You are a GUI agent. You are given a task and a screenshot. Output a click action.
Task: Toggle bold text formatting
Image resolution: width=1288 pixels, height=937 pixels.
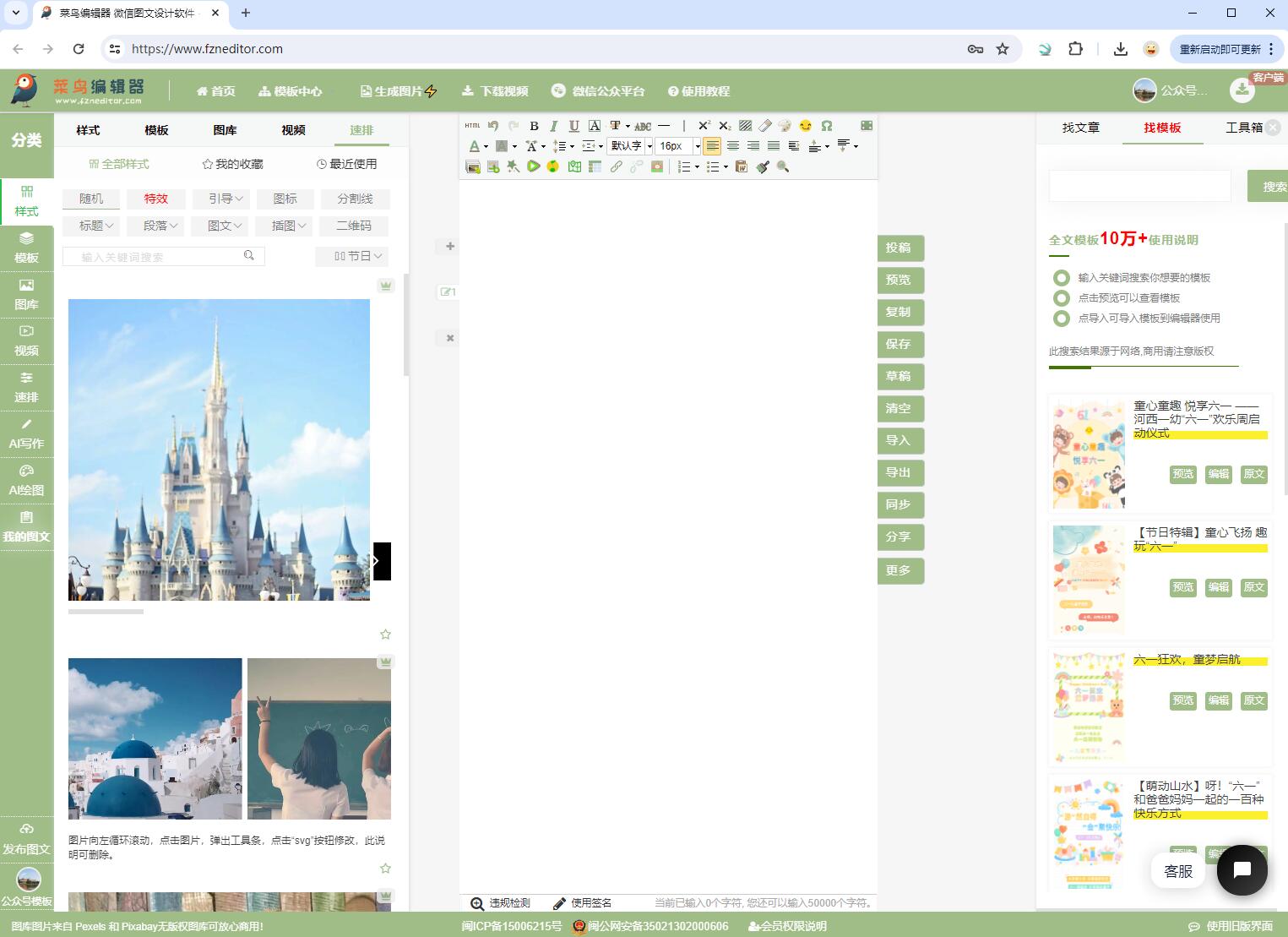pyautogui.click(x=534, y=126)
